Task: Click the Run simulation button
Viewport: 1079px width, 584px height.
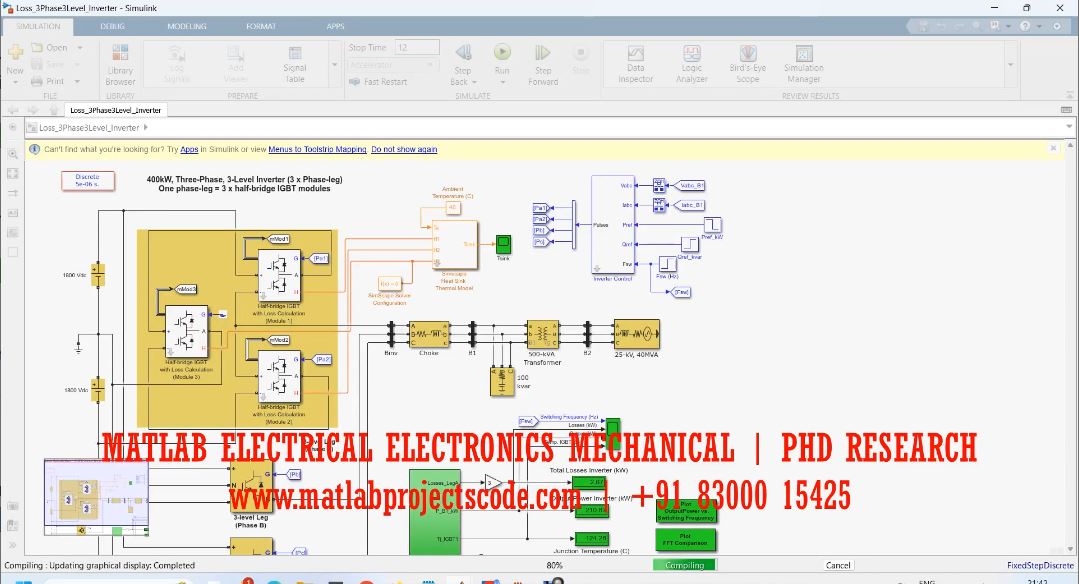Action: [502, 57]
